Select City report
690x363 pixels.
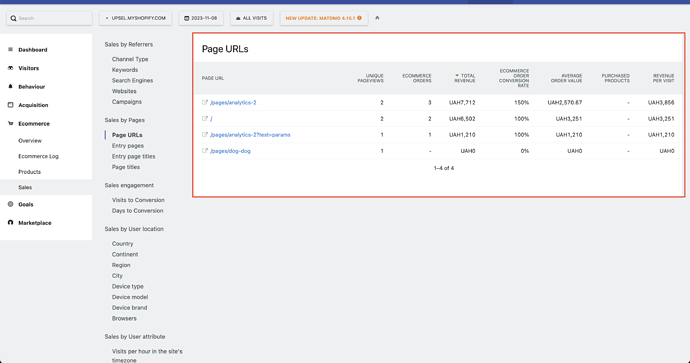(x=117, y=276)
